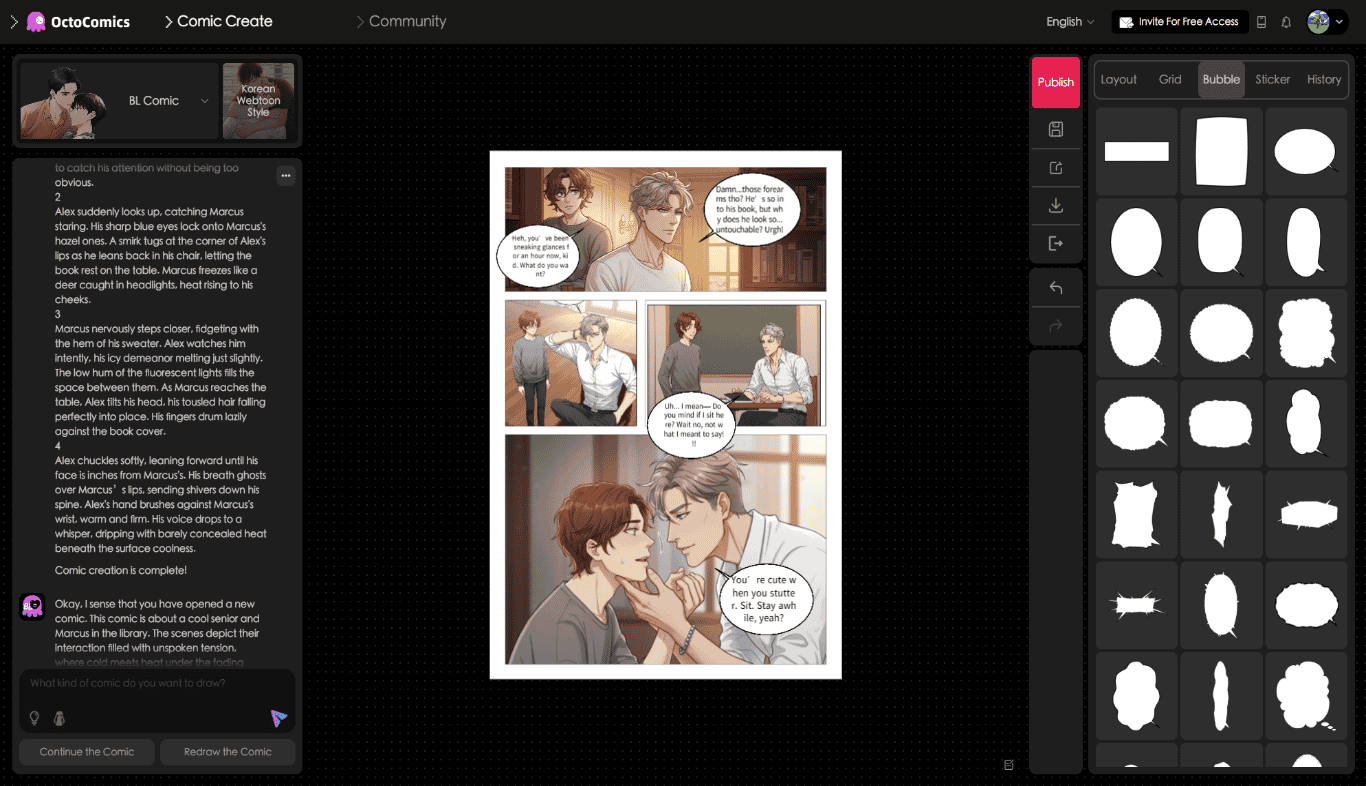Screen dimensions: 1366x786
Task: Select the middle-right classroom desk panel
Action: 735,363
